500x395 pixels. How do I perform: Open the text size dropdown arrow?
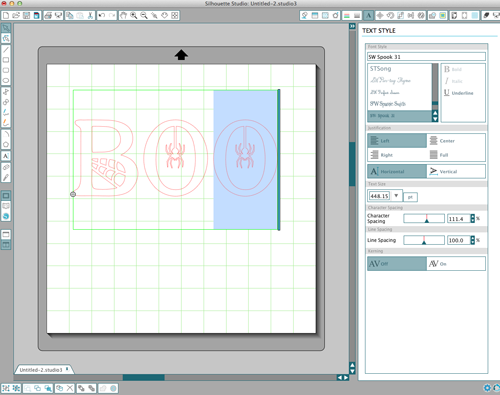396,196
